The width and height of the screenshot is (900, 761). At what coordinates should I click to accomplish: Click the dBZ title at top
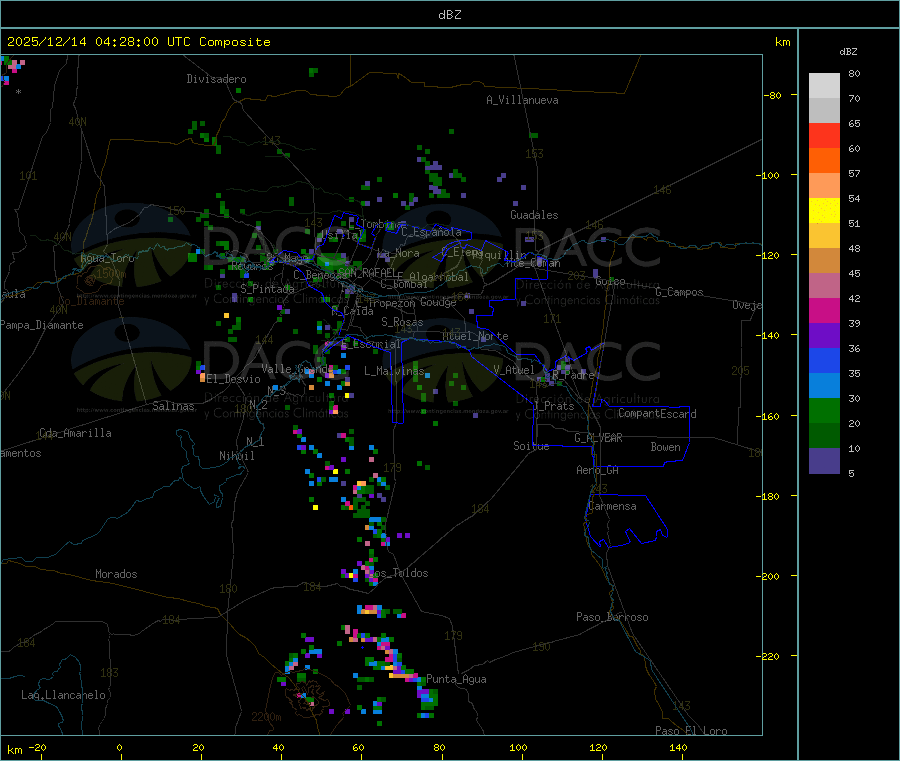pyautogui.click(x=449, y=15)
